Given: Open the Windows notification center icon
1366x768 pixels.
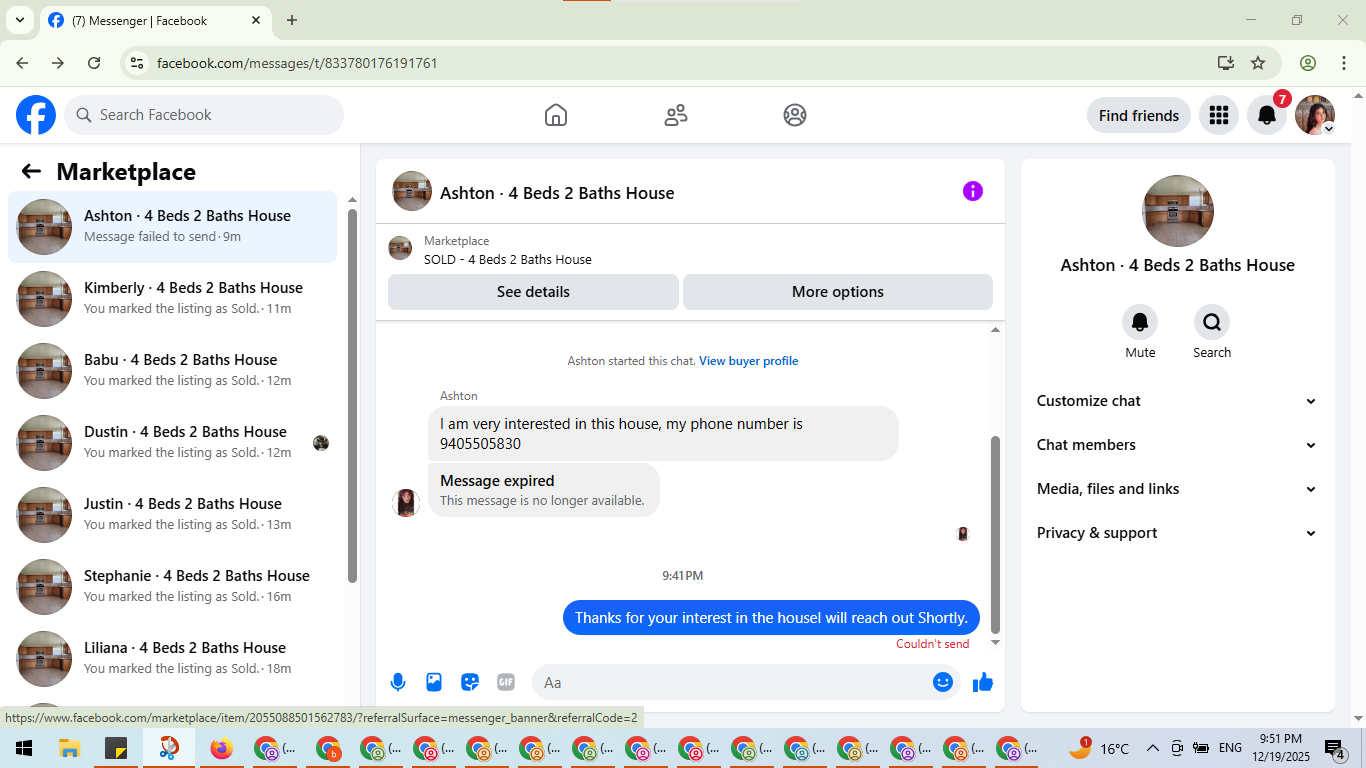Looking at the screenshot, I should [x=1335, y=748].
